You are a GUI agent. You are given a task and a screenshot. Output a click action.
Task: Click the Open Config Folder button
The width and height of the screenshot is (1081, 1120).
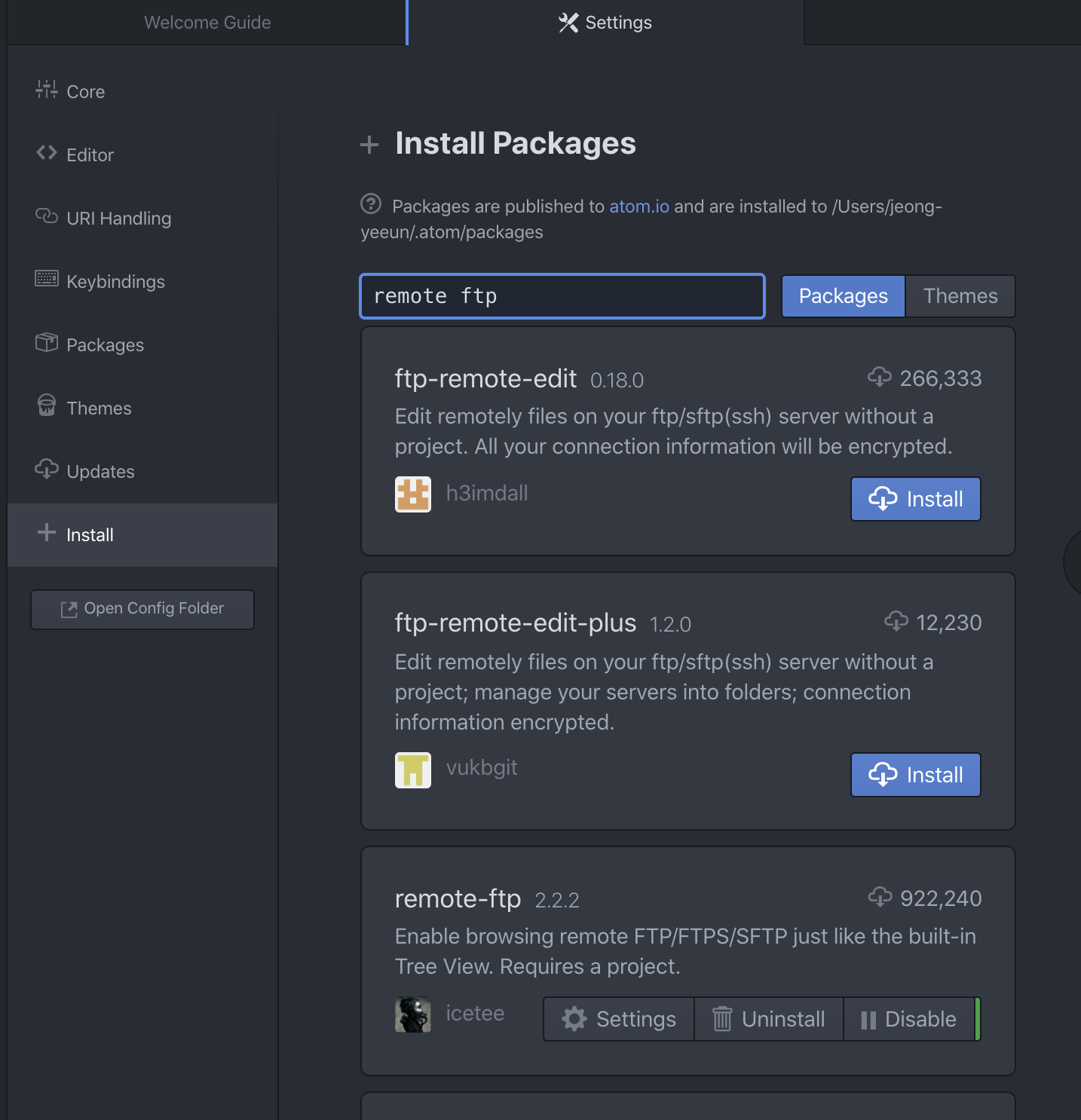point(142,609)
